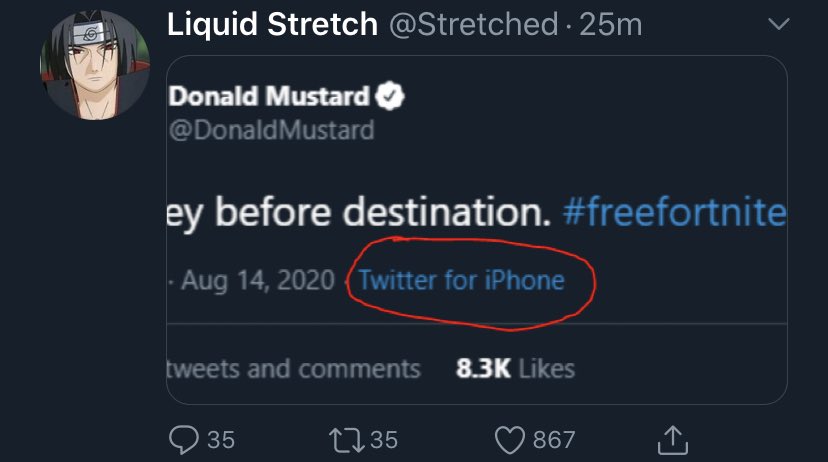This screenshot has width=828, height=462.
Task: Open the Donald Mustard name in quoted tweet
Action: pyautogui.click(x=269, y=97)
